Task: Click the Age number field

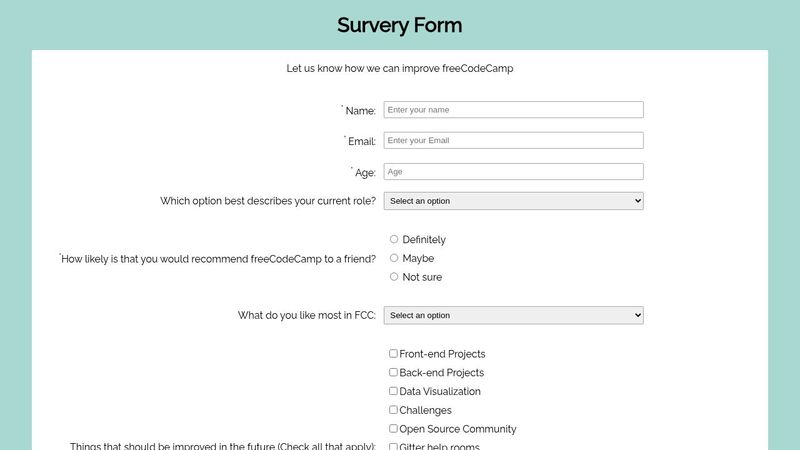Action: coord(513,172)
